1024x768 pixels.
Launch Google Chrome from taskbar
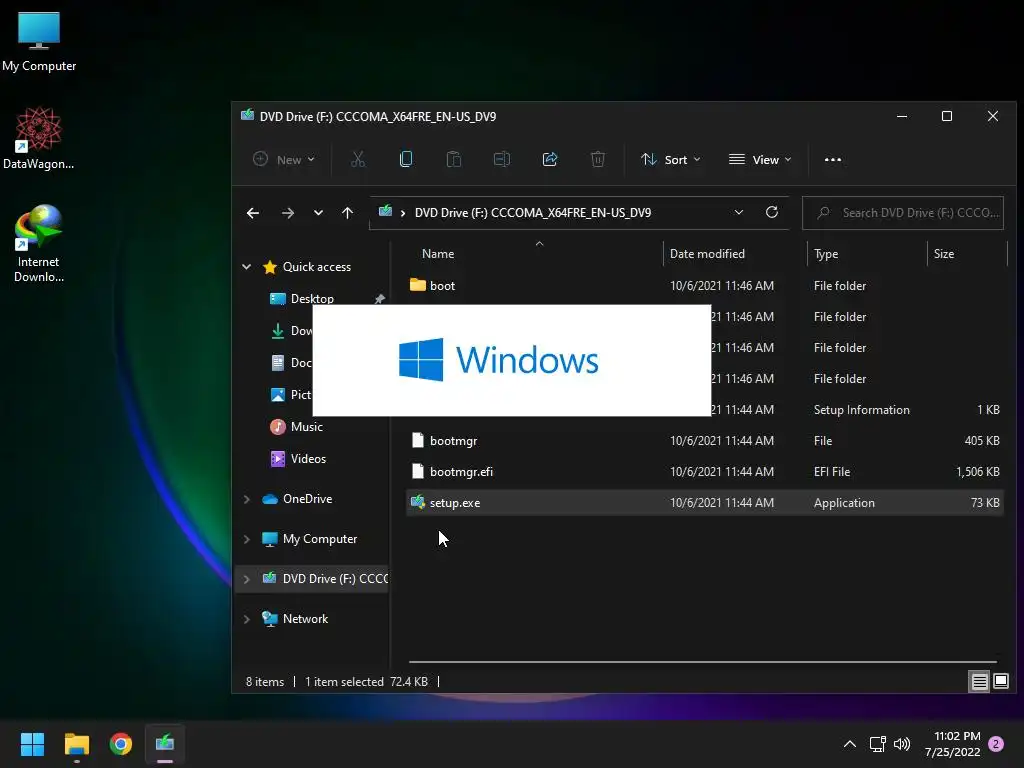[121, 744]
